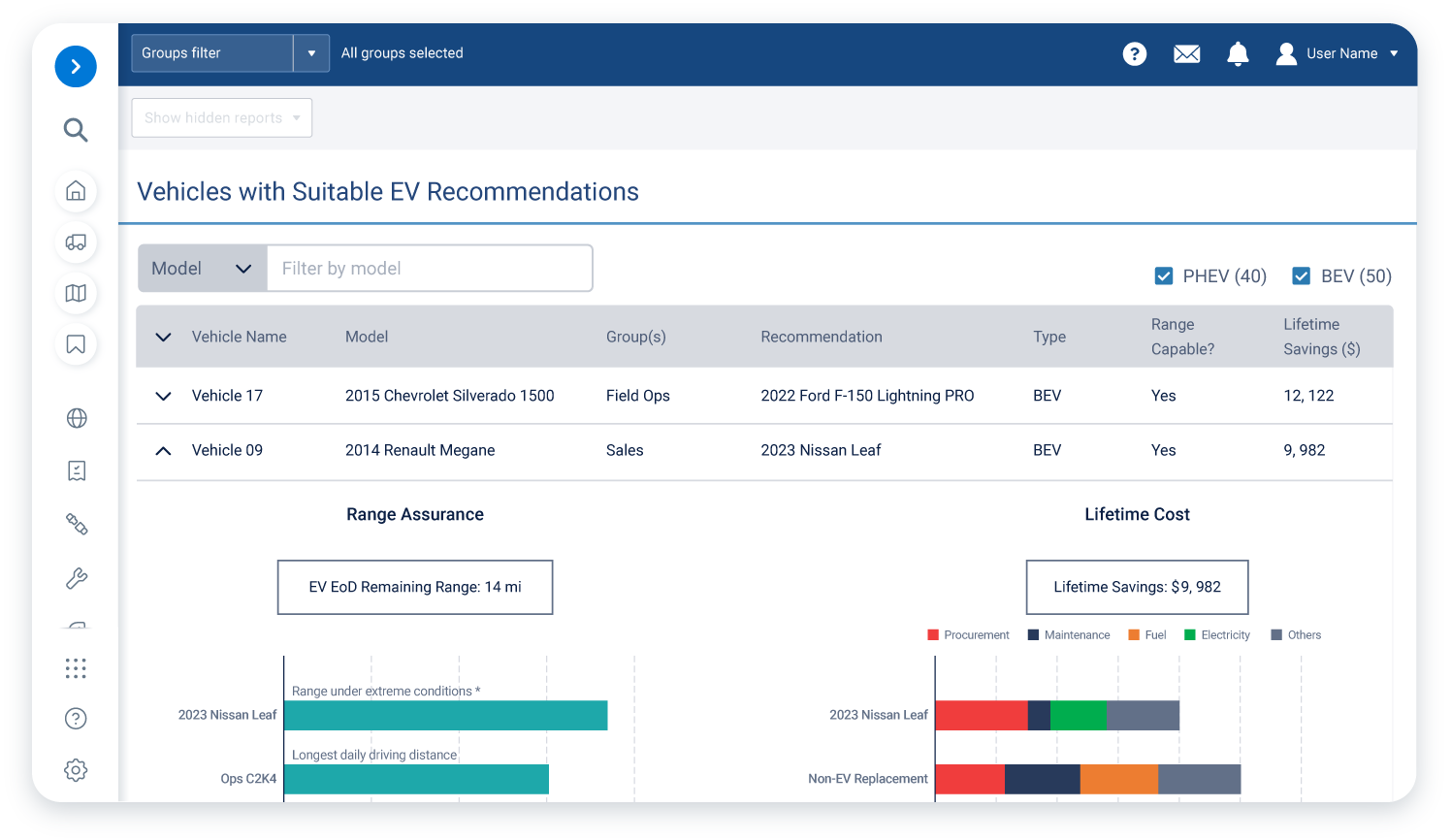
Task: Open the Groups filter dropdown
Action: (x=311, y=53)
